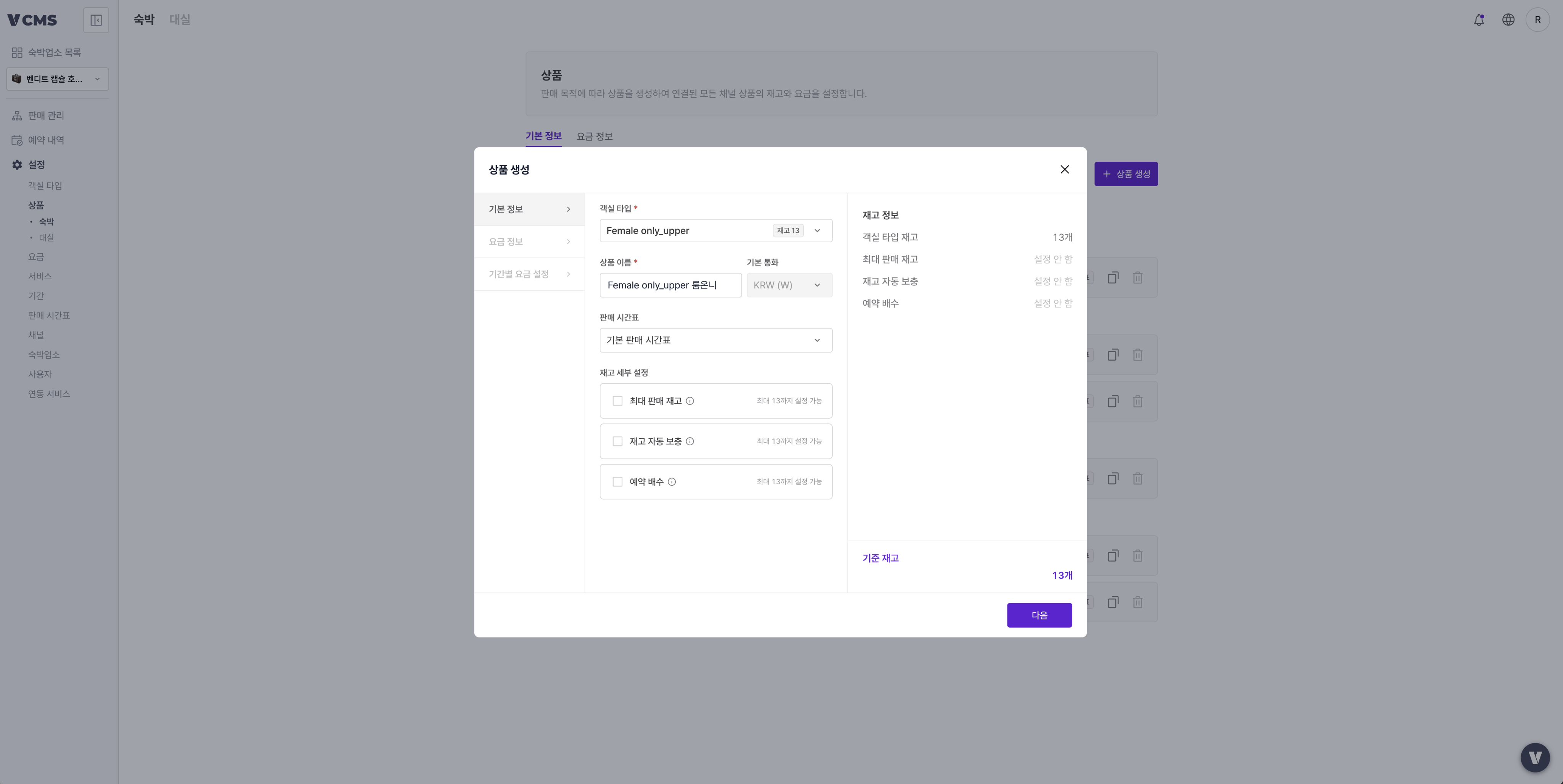Open the notifications bell
Screen dimensions: 1563x784
tap(1479, 20)
